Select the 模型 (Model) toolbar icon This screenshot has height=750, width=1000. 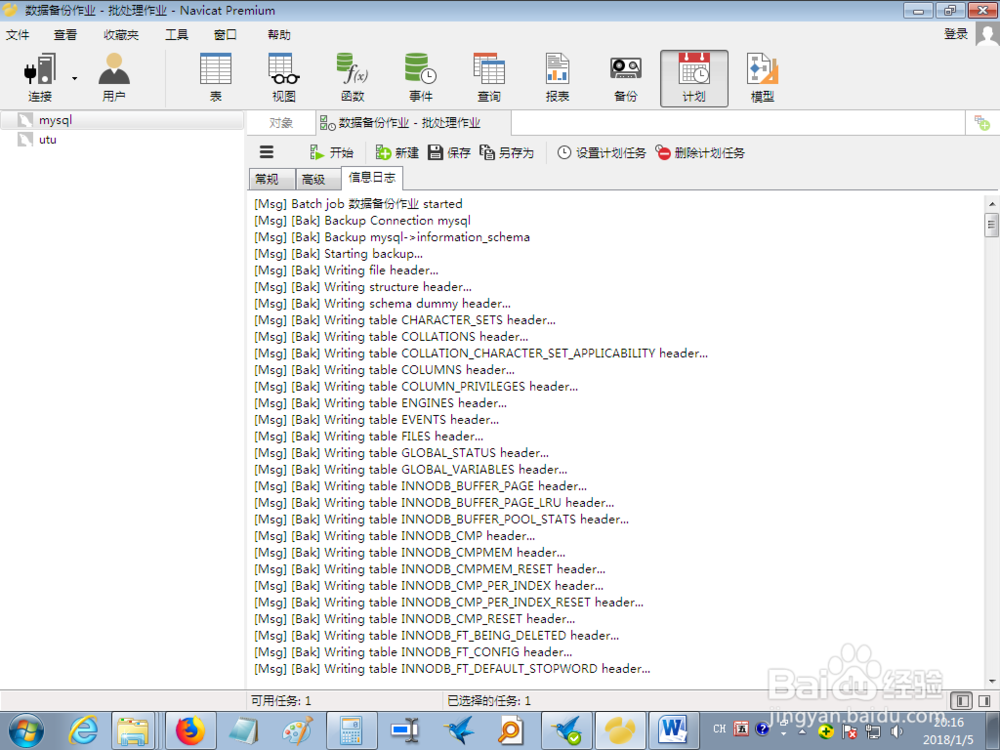pos(762,78)
